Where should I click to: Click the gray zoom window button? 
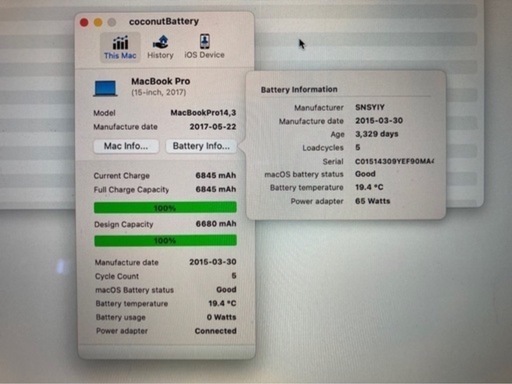112,22
